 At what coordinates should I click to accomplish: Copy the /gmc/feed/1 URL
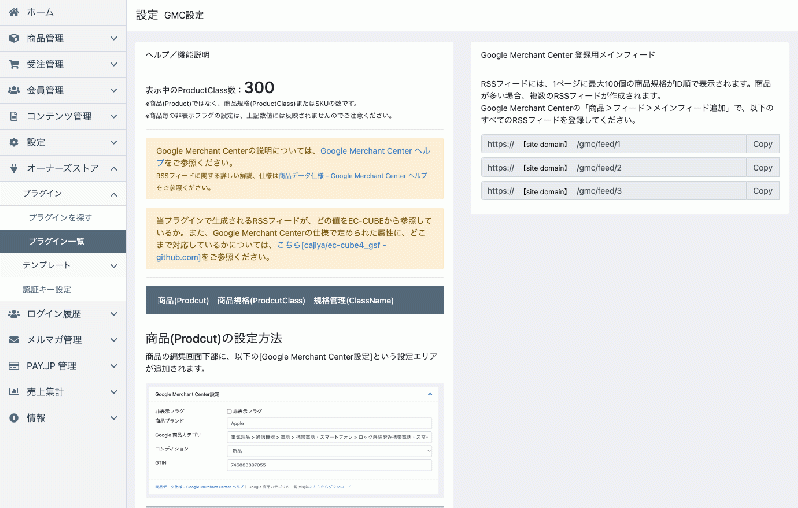click(762, 144)
